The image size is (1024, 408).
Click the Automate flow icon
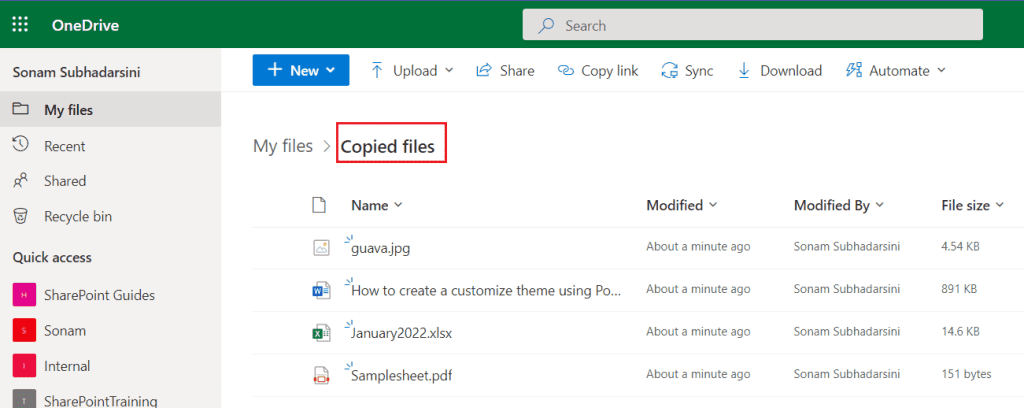tap(854, 71)
